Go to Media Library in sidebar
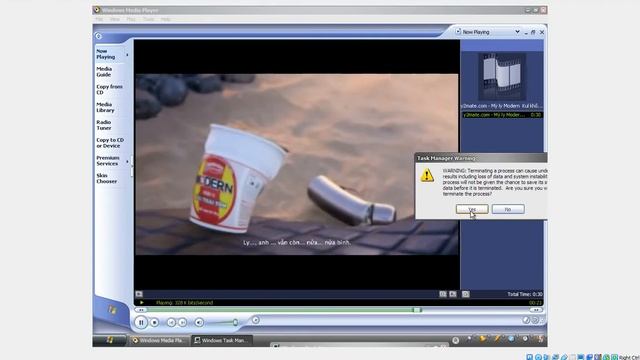This screenshot has height=360, width=640. coord(105,107)
